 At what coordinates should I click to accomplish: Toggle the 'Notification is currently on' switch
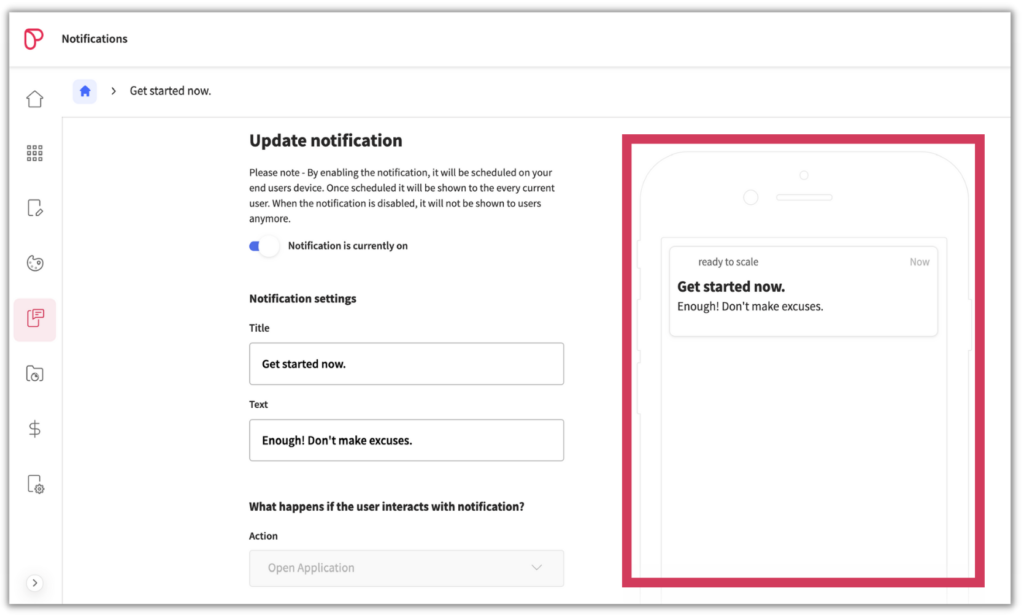coord(263,246)
